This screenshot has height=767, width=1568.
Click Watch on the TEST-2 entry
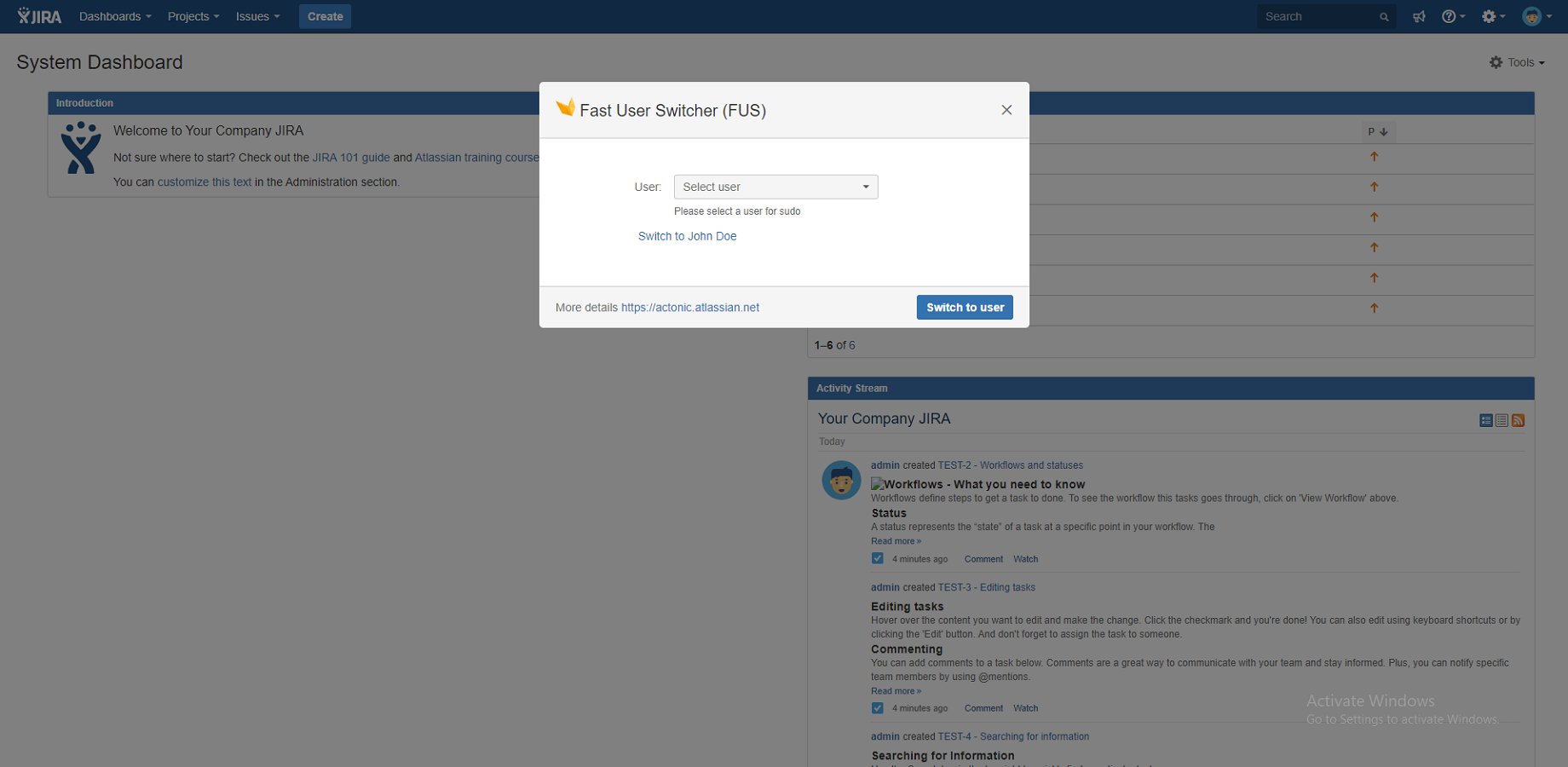pos(1025,559)
